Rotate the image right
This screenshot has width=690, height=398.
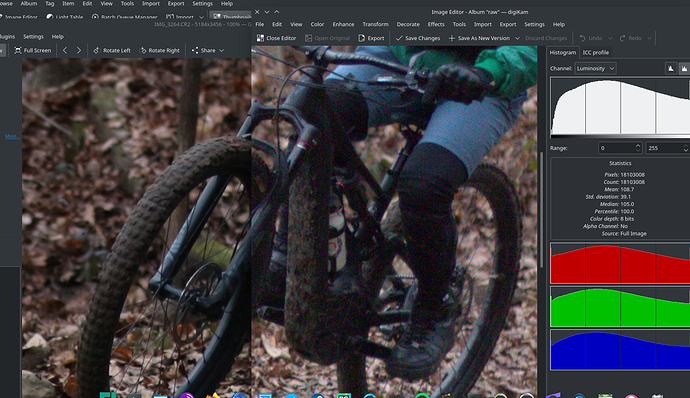(159, 51)
